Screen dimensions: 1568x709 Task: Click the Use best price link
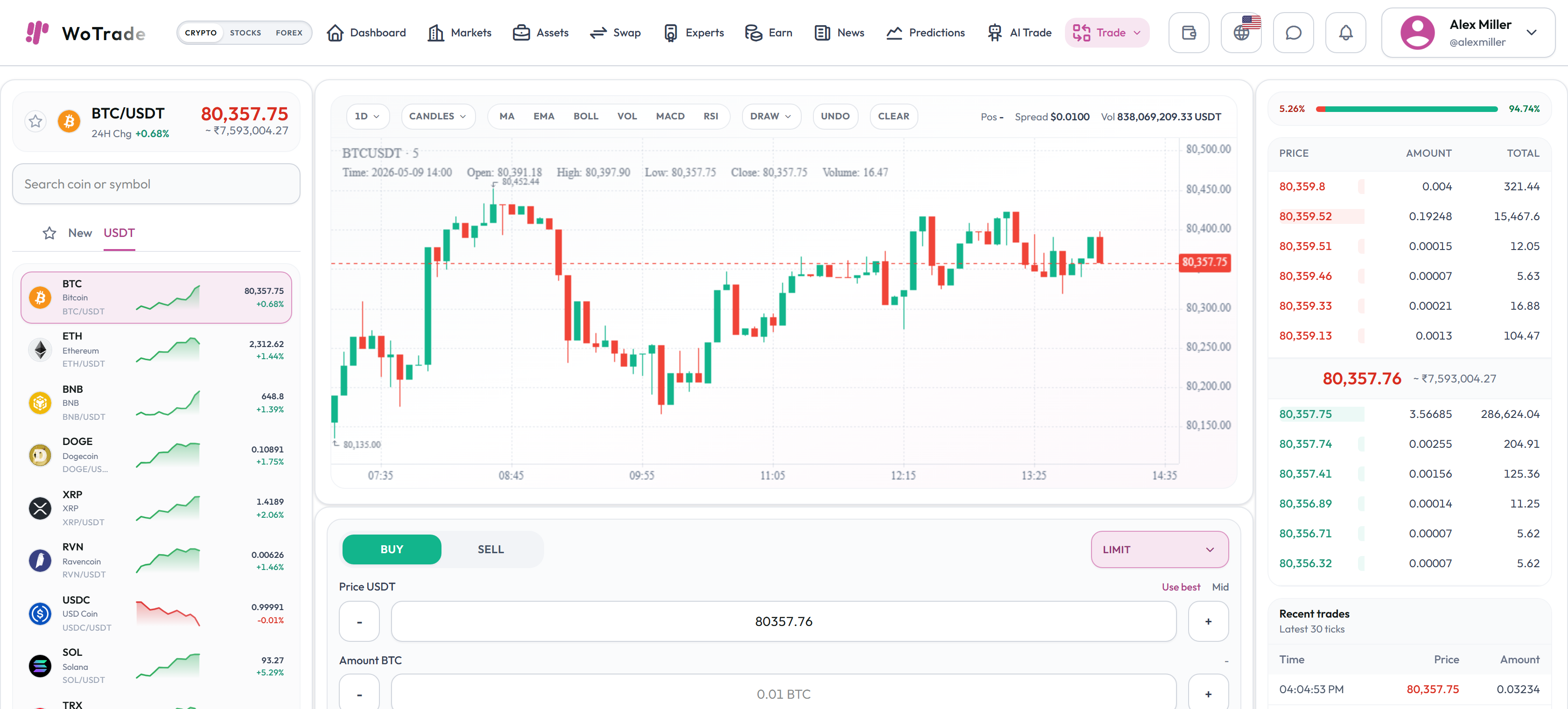pyautogui.click(x=1180, y=587)
